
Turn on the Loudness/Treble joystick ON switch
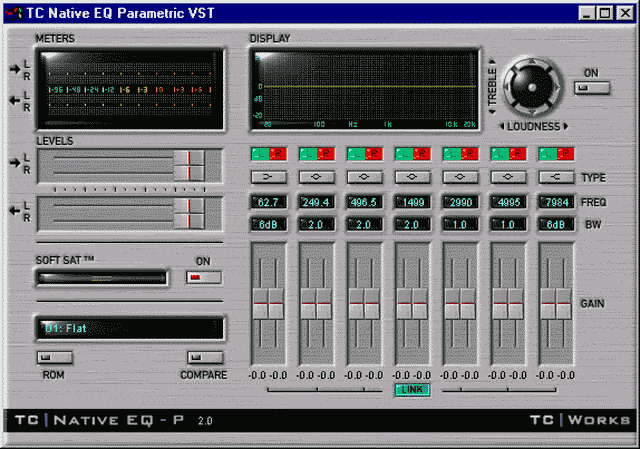click(592, 88)
